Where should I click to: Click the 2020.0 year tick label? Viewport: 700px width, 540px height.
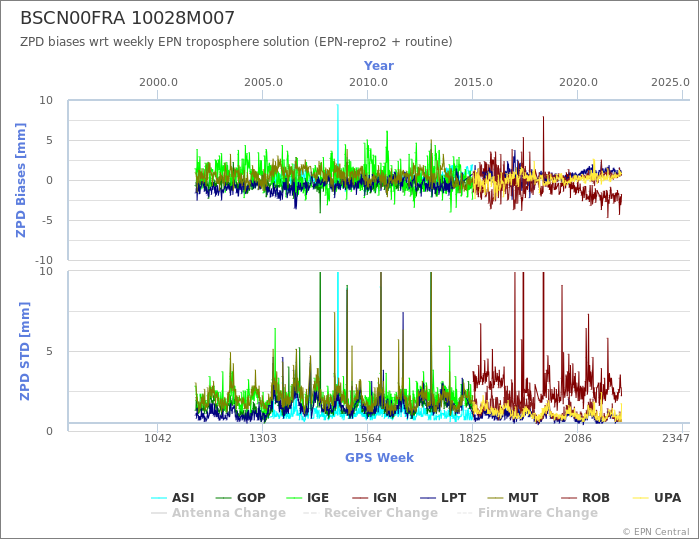[x=578, y=83]
